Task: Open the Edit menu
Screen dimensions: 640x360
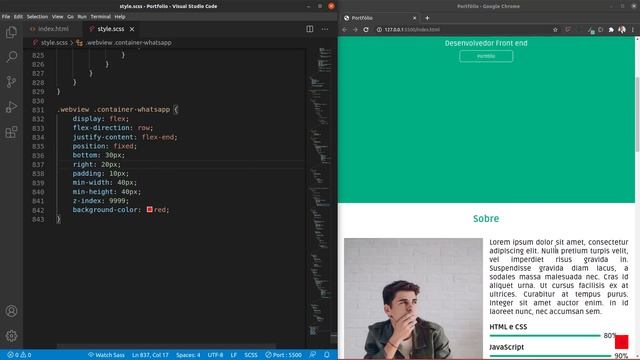Action: click(x=18, y=17)
